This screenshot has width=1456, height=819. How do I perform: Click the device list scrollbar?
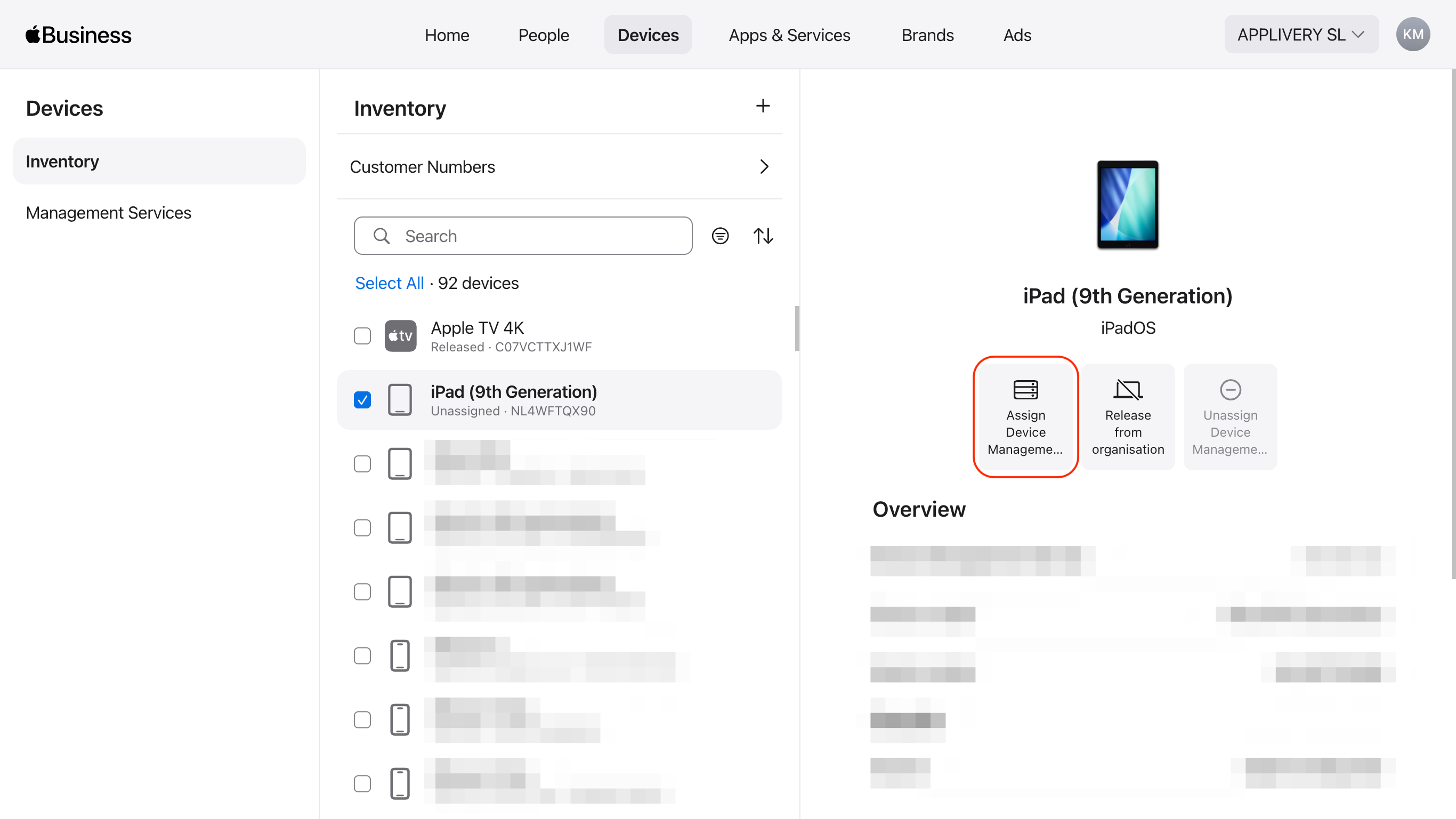(796, 328)
